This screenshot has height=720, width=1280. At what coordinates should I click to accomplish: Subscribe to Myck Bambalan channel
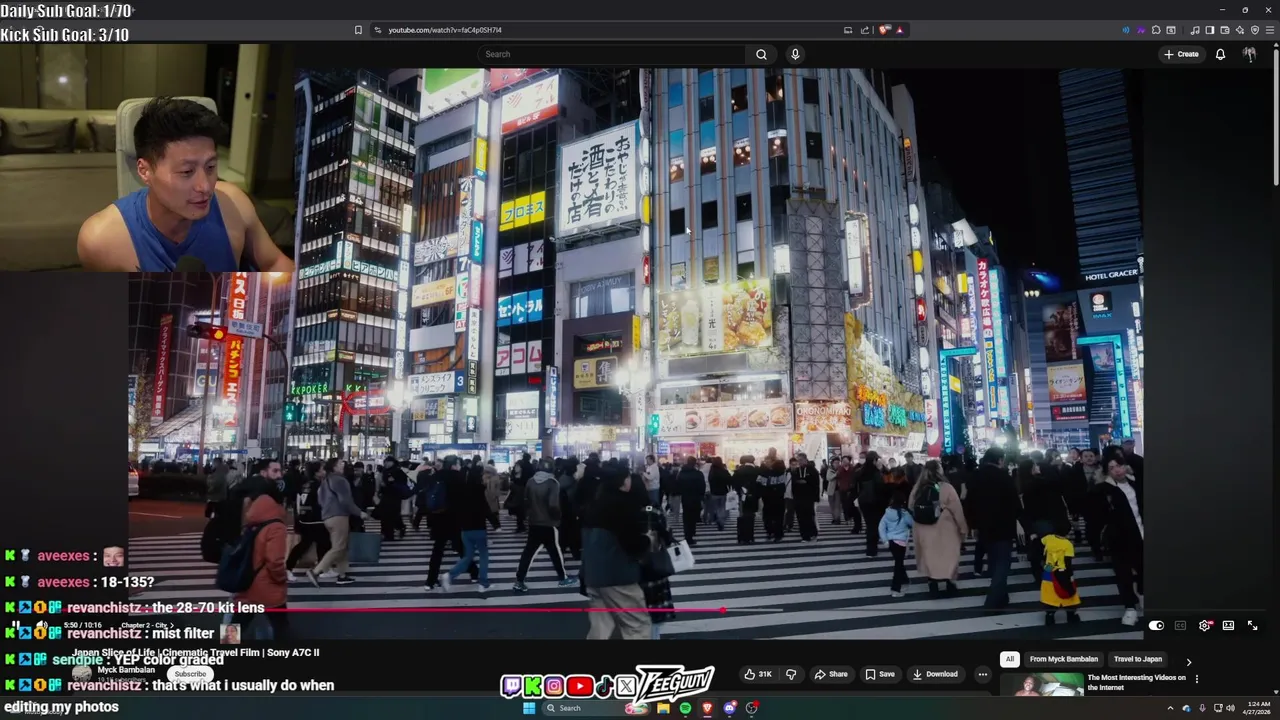point(190,674)
